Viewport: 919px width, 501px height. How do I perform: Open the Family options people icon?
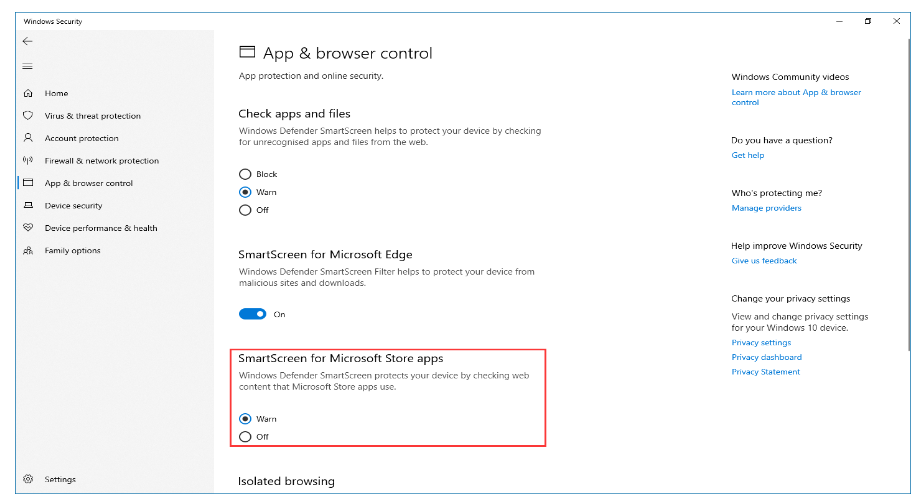28,251
